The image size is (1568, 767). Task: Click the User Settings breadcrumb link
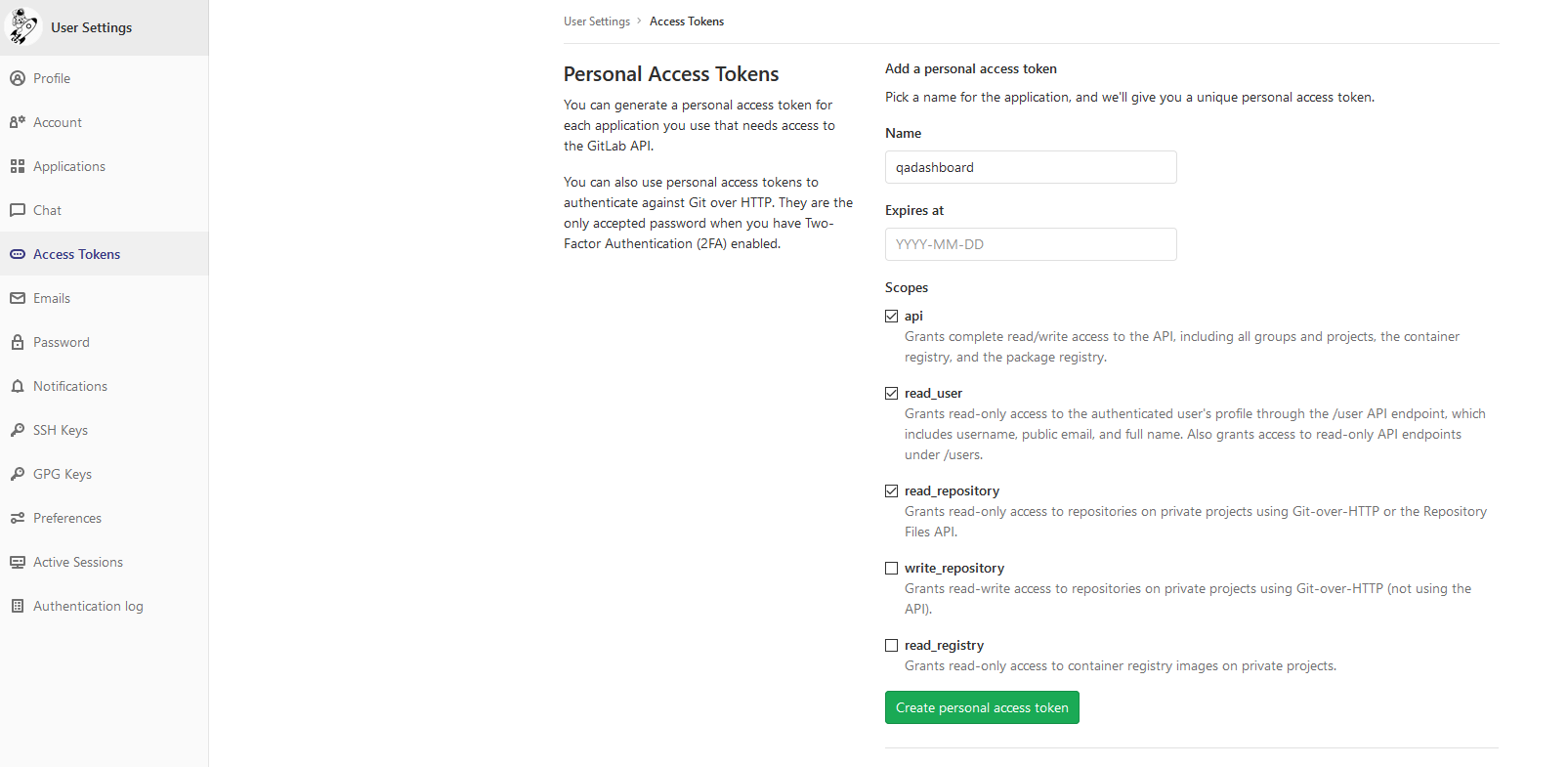(597, 21)
